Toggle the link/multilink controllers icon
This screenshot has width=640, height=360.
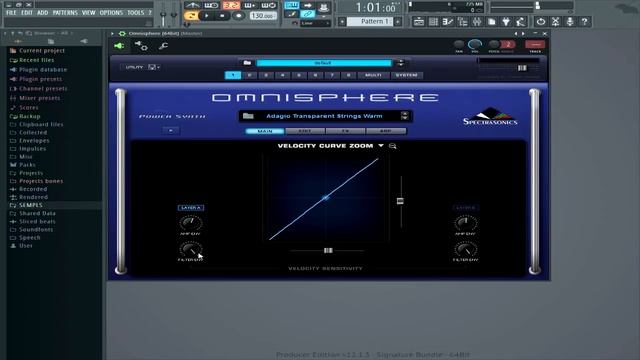point(307,14)
